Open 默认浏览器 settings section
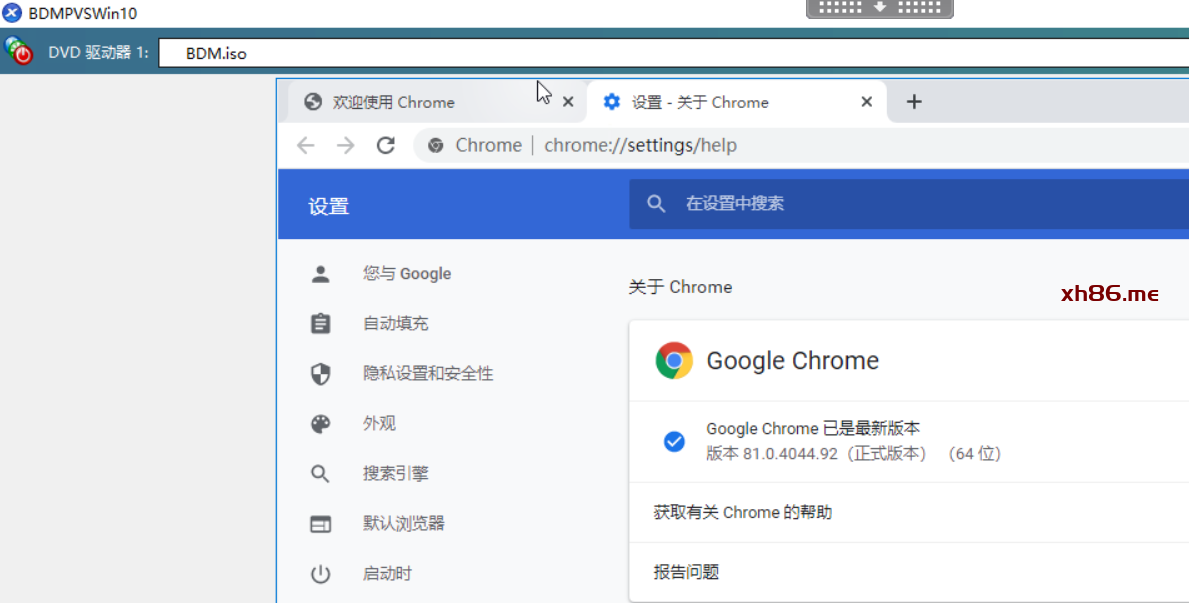 pyautogui.click(x=404, y=524)
